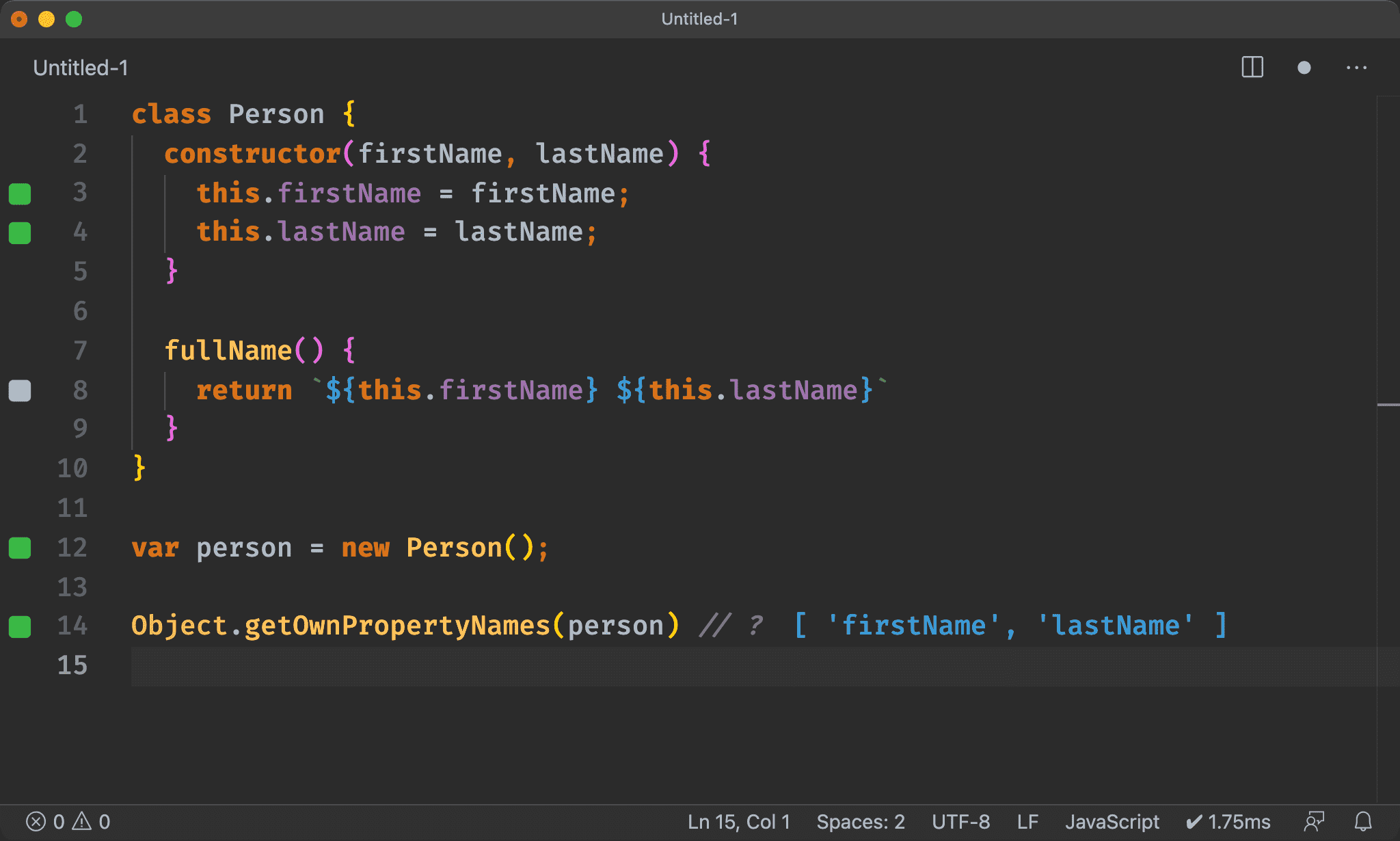The width and height of the screenshot is (1400, 841).
Task: Select the Untitled-1 editor tab
Action: [x=81, y=68]
